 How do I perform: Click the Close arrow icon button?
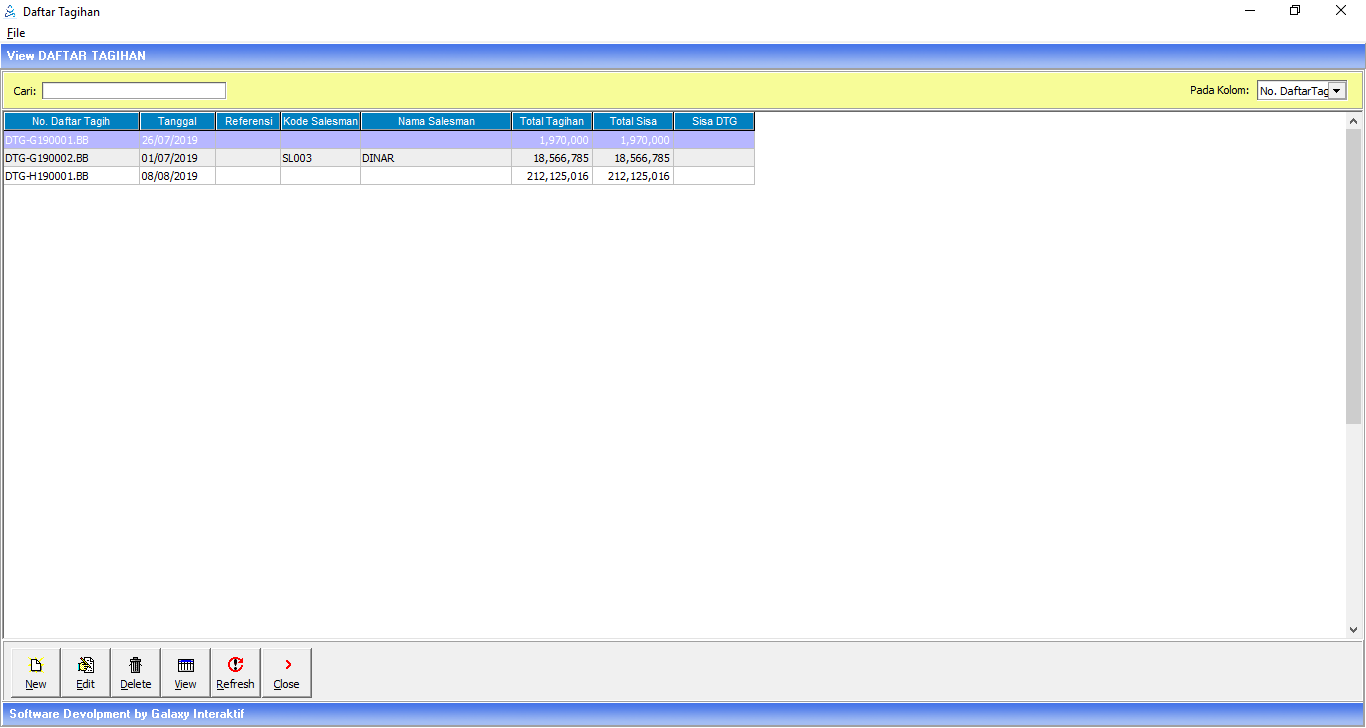point(287,672)
